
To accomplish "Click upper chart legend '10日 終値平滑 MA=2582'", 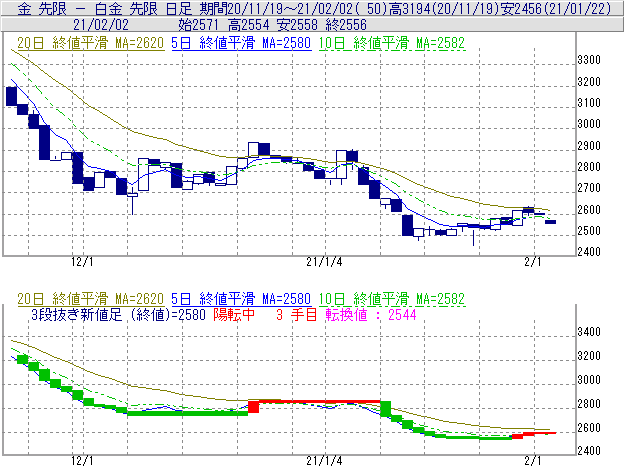I will tap(392, 43).
